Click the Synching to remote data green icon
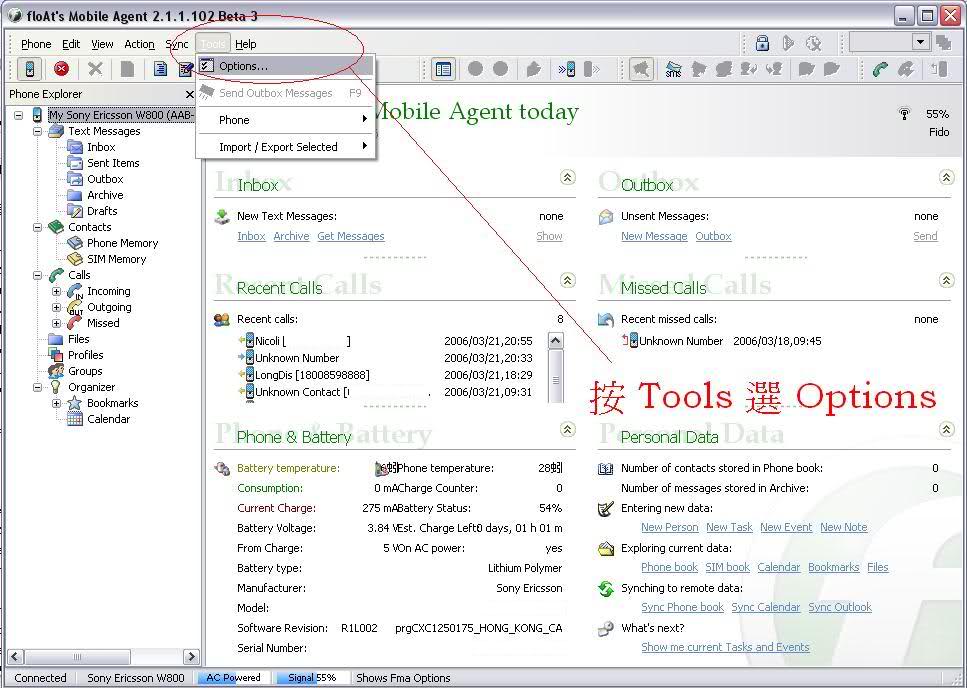967x688 pixels. tap(606, 589)
